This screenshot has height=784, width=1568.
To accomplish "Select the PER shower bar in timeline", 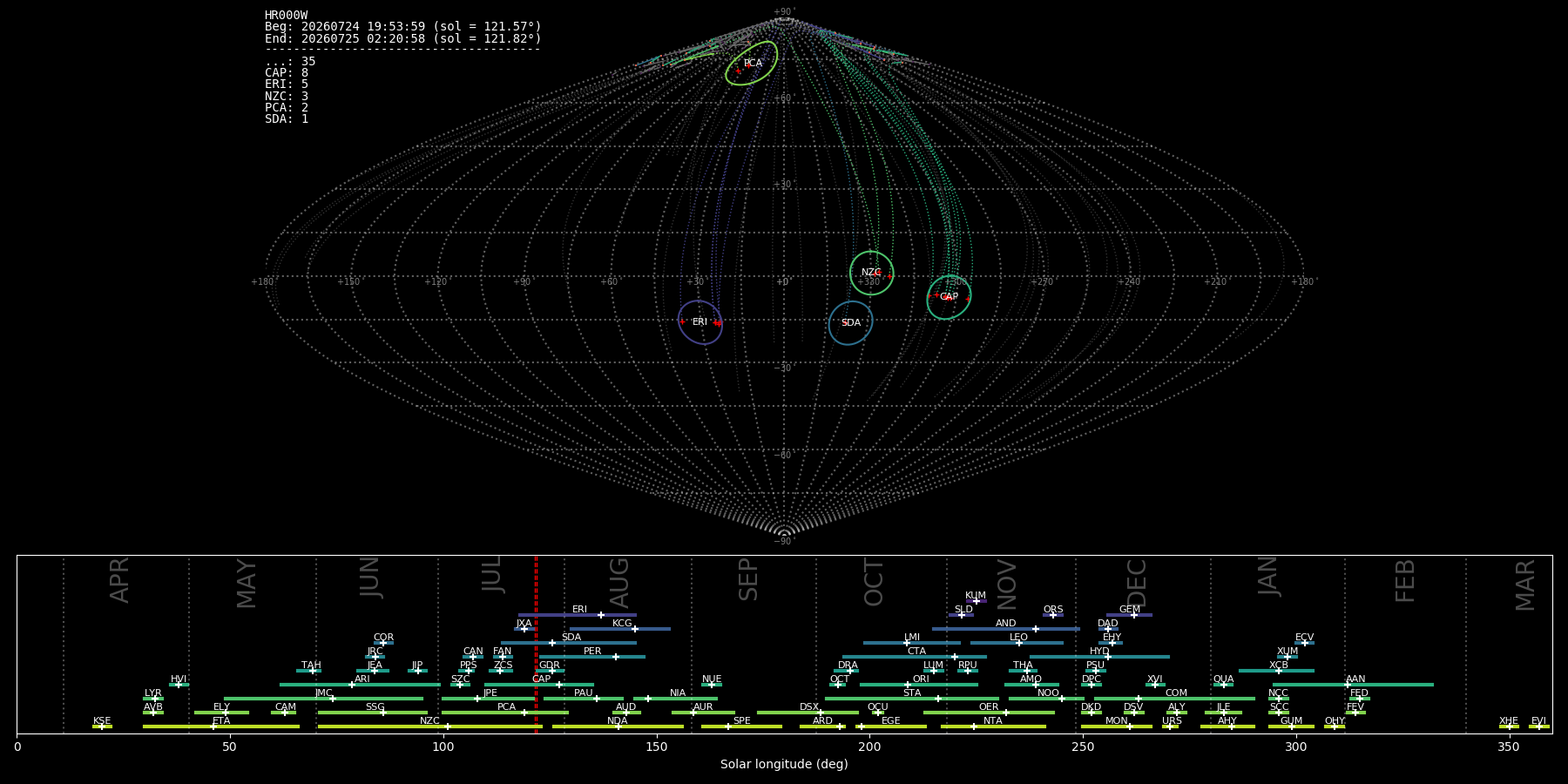I will pos(592,657).
